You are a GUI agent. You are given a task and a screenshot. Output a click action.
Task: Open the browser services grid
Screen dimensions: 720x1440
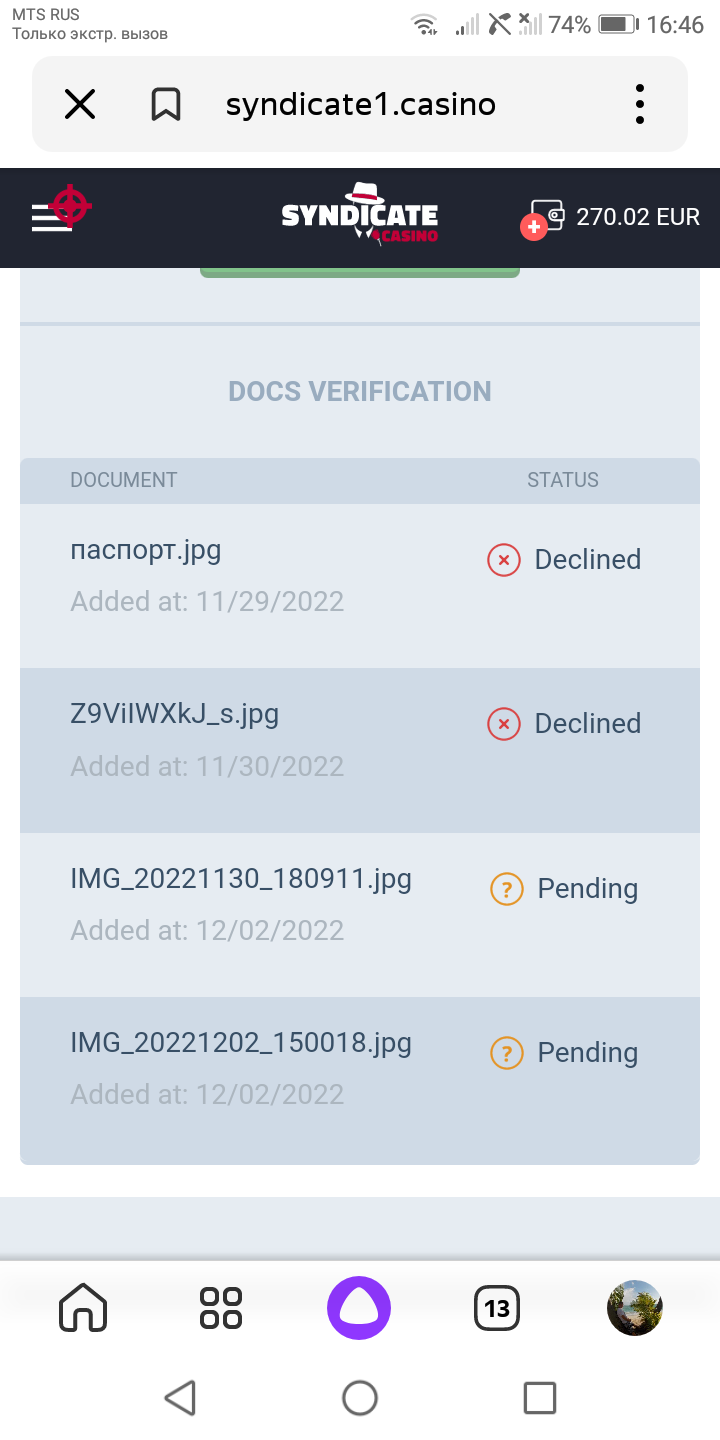pyautogui.click(x=221, y=1308)
